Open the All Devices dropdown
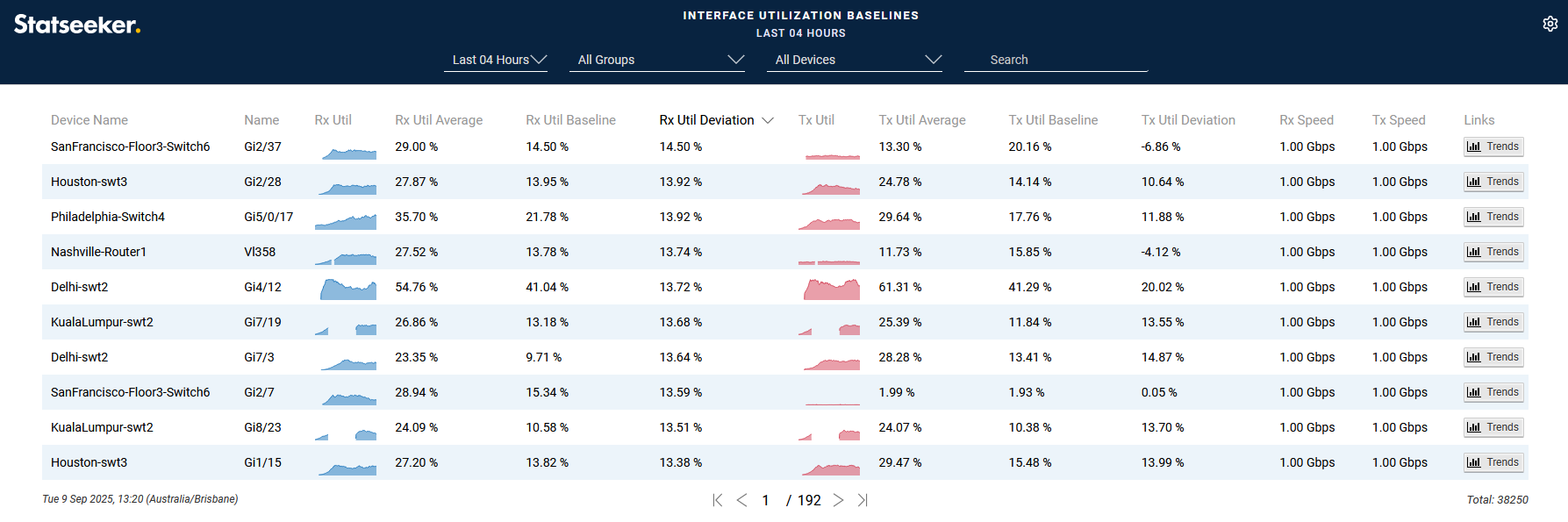The width and height of the screenshot is (1568, 522). tap(854, 60)
